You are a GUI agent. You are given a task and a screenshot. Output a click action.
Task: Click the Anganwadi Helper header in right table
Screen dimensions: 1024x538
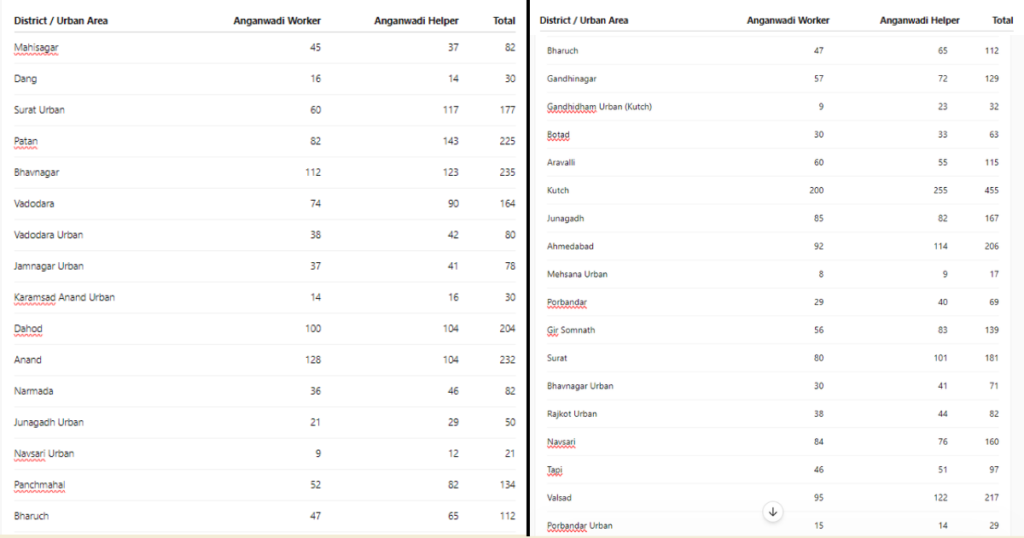920,20
